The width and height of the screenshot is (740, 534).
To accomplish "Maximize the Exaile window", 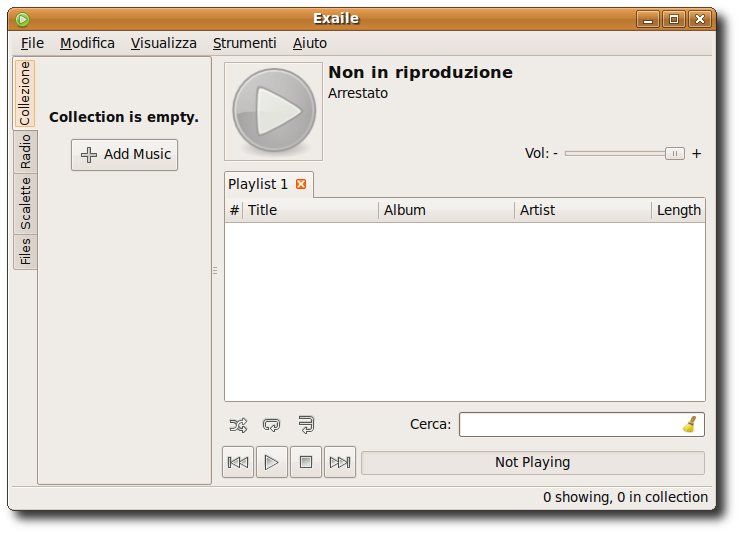I will [674, 19].
